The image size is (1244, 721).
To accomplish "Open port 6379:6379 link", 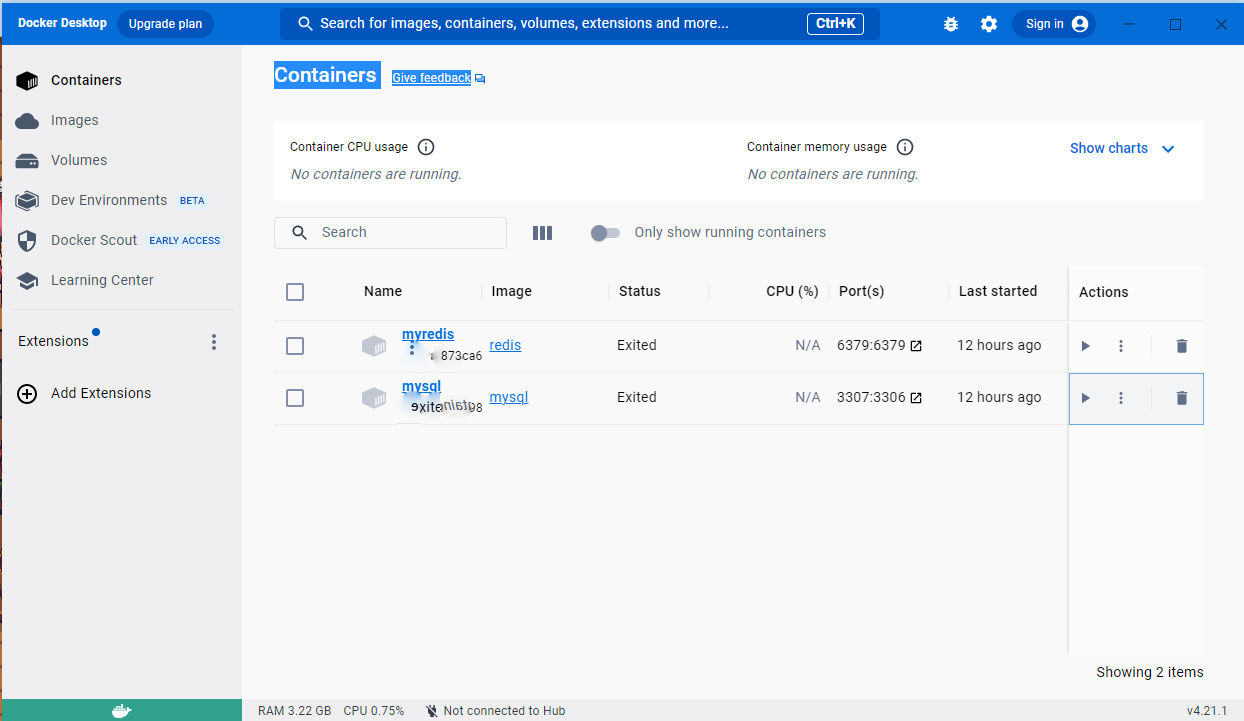I will (879, 345).
